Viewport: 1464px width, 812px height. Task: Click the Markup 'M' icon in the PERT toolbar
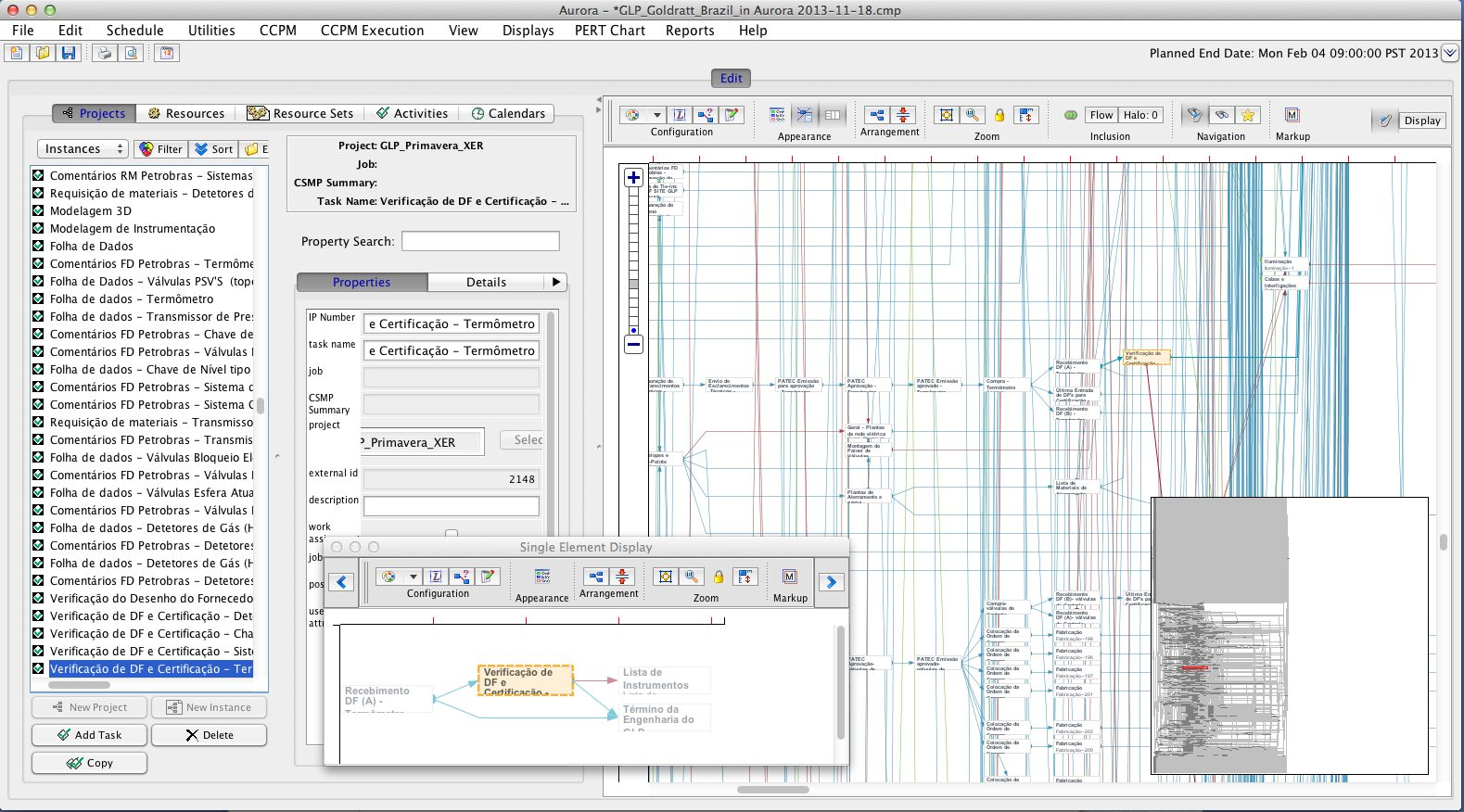point(1292,115)
